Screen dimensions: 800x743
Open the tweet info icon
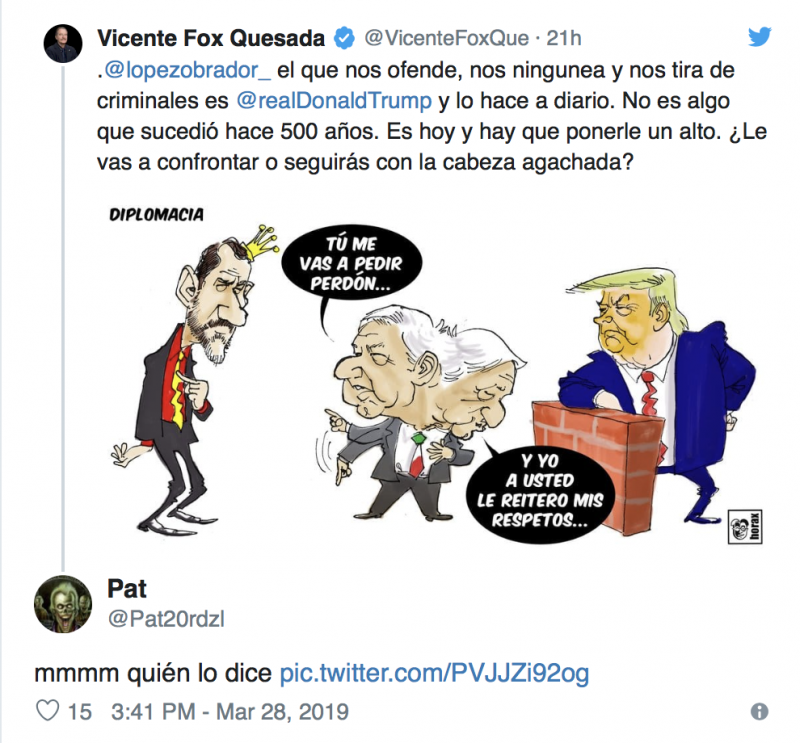click(759, 711)
